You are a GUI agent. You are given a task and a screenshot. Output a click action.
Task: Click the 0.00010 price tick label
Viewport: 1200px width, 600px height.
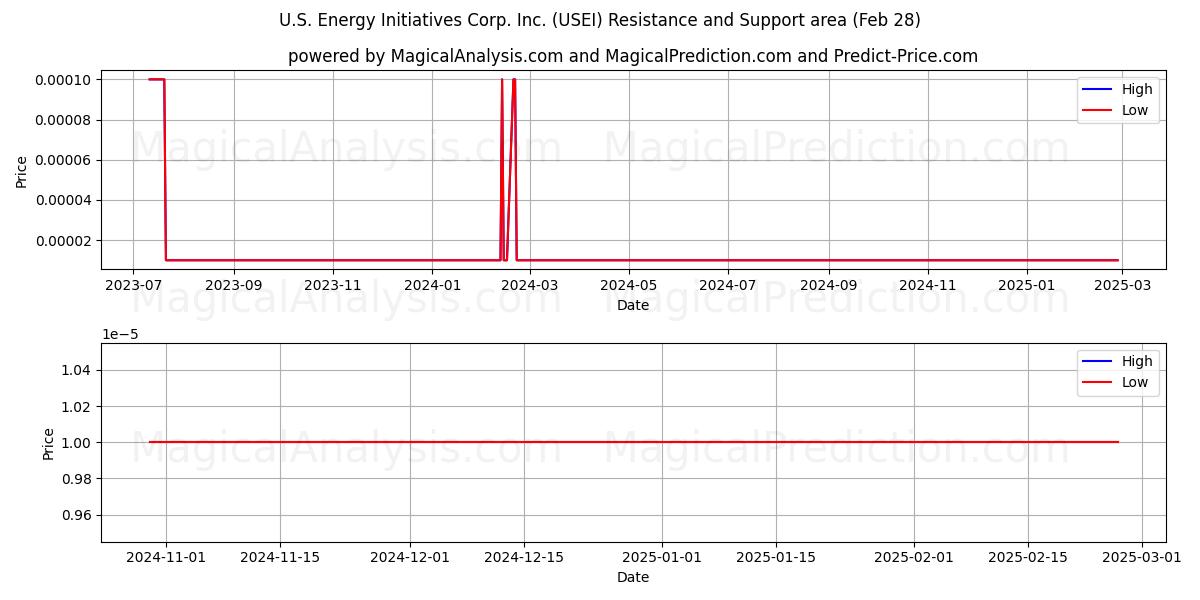point(63,80)
